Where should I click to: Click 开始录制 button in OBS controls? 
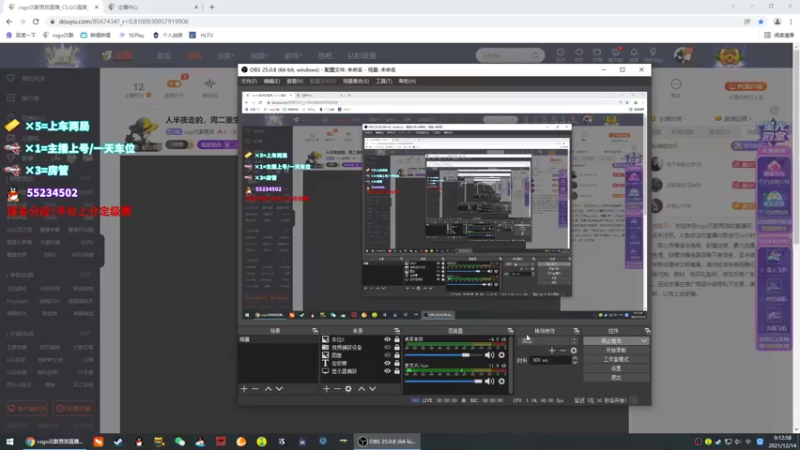(616, 350)
